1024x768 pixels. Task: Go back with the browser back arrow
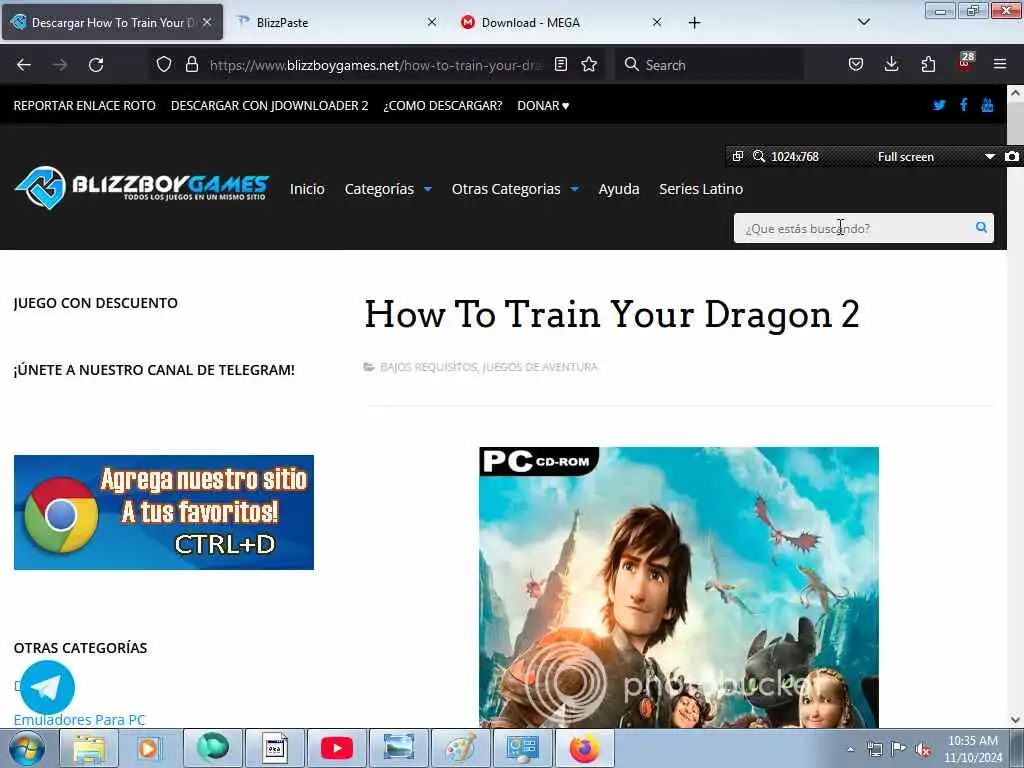pyautogui.click(x=24, y=65)
